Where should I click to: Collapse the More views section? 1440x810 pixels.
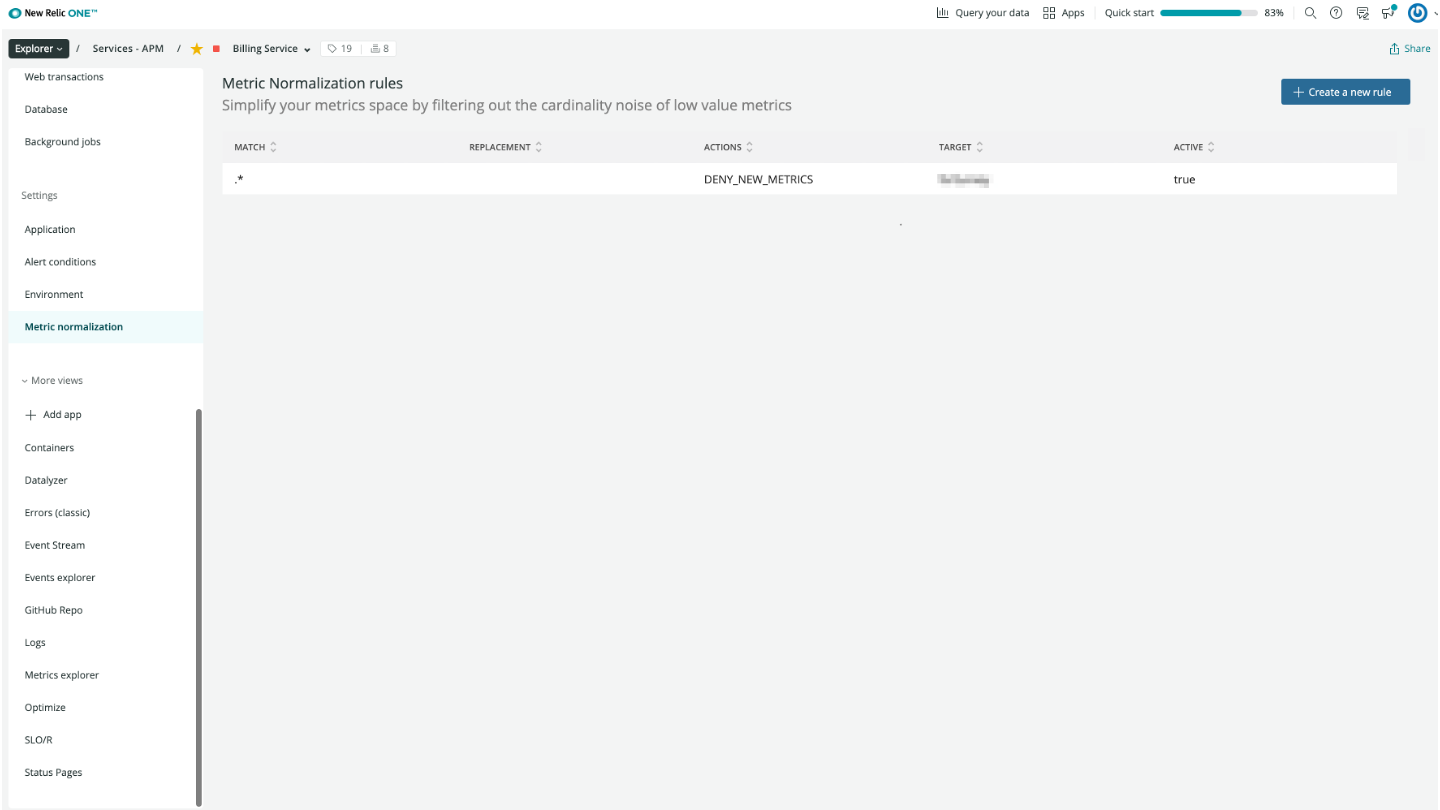click(52, 381)
